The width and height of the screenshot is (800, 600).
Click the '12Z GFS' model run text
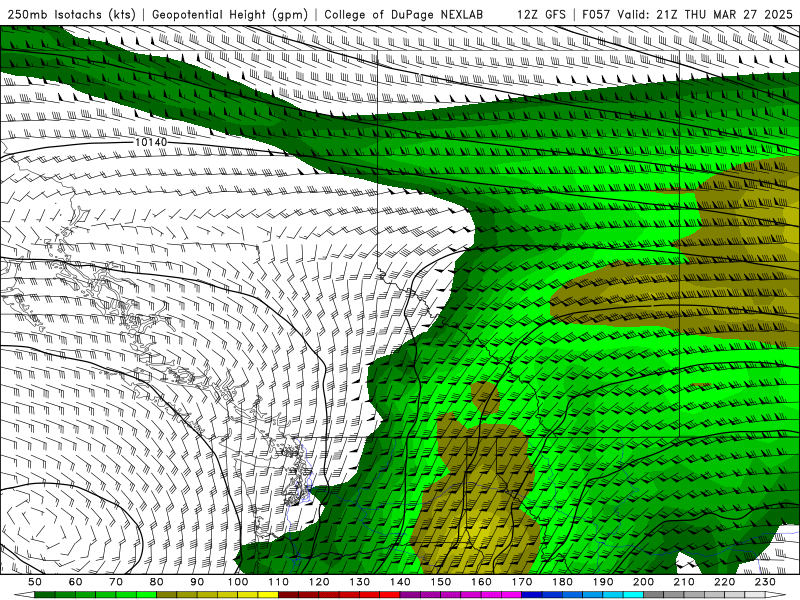click(541, 14)
